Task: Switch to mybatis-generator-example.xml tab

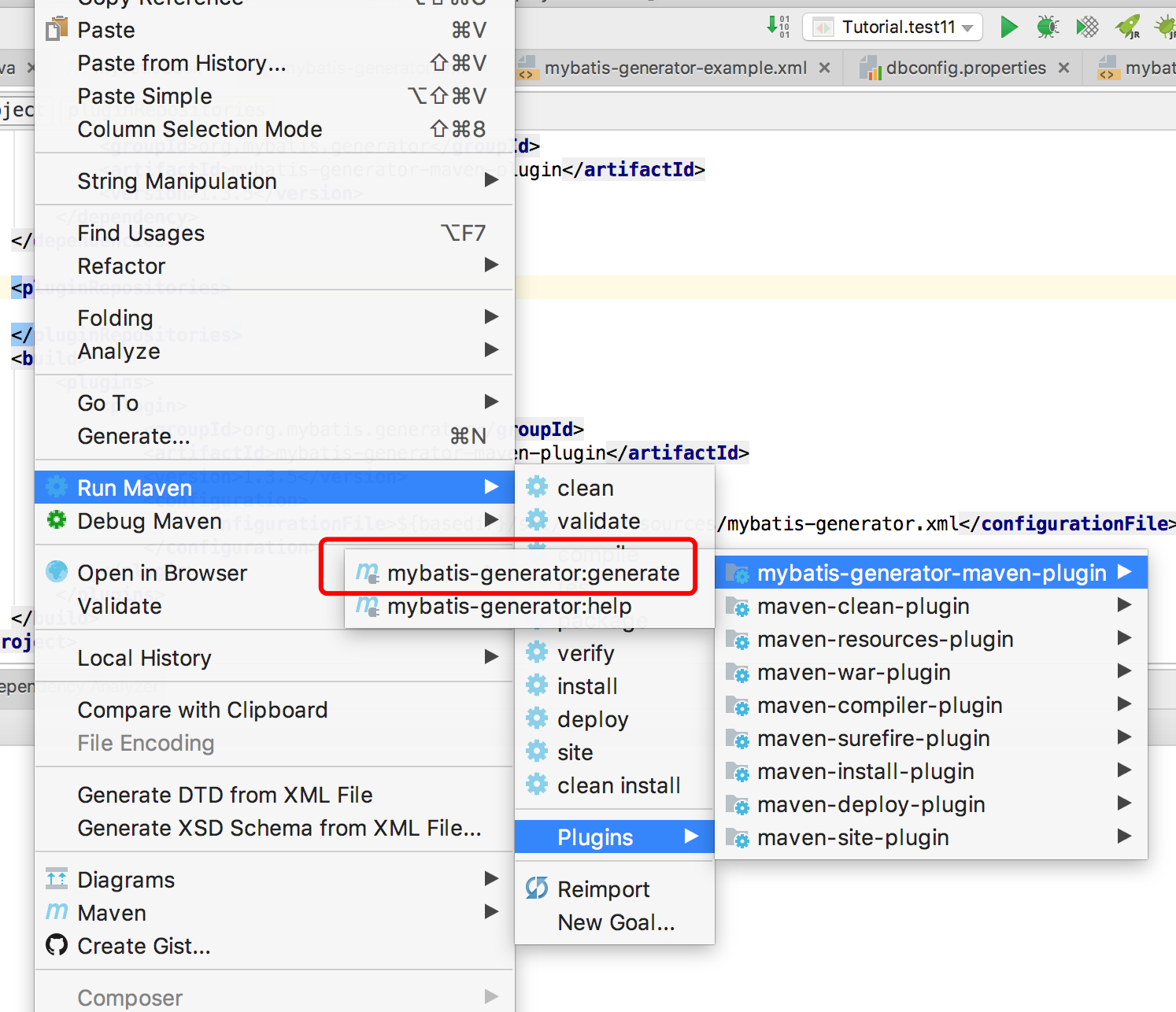Action: click(675, 68)
